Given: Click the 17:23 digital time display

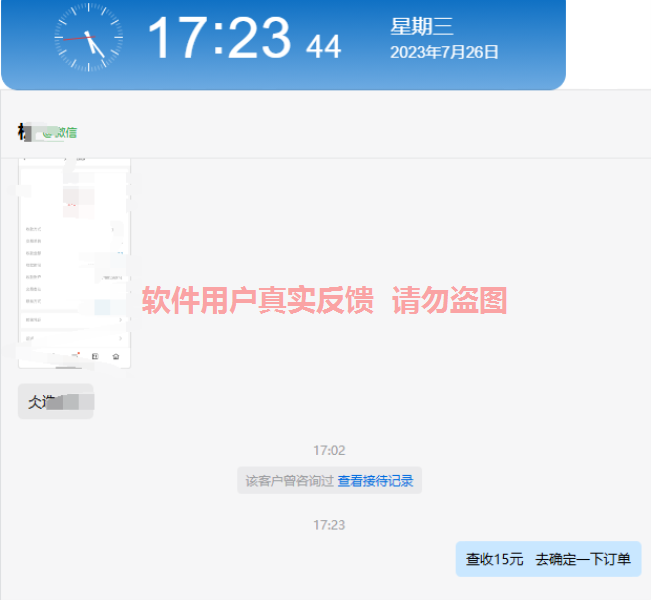Looking at the screenshot, I should pos(219,37).
